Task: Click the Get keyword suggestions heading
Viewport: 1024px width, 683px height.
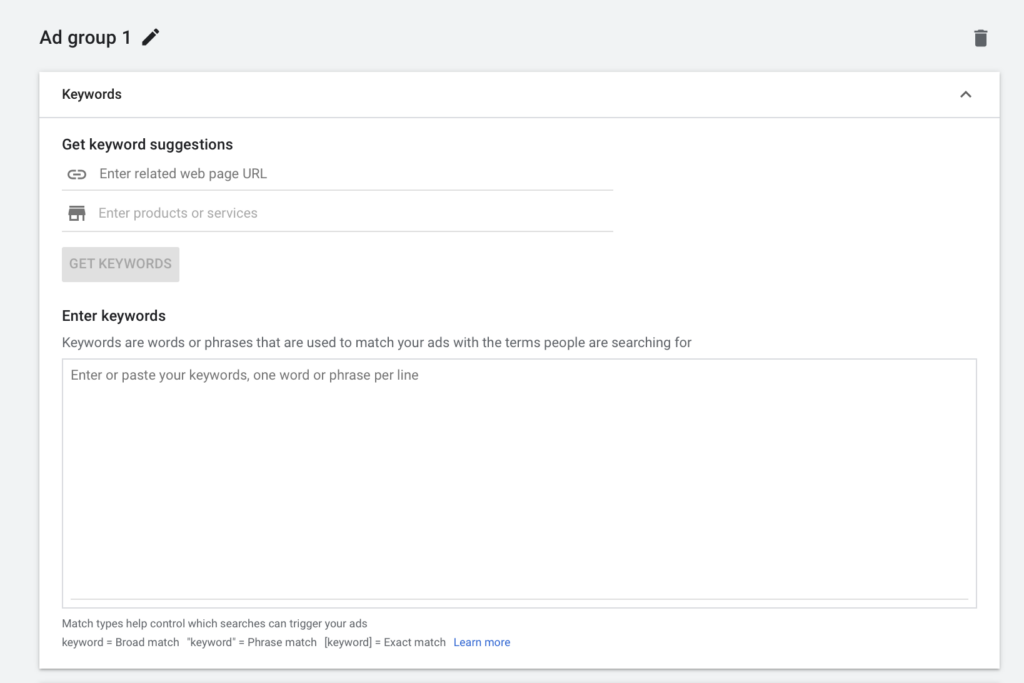Action: click(147, 144)
